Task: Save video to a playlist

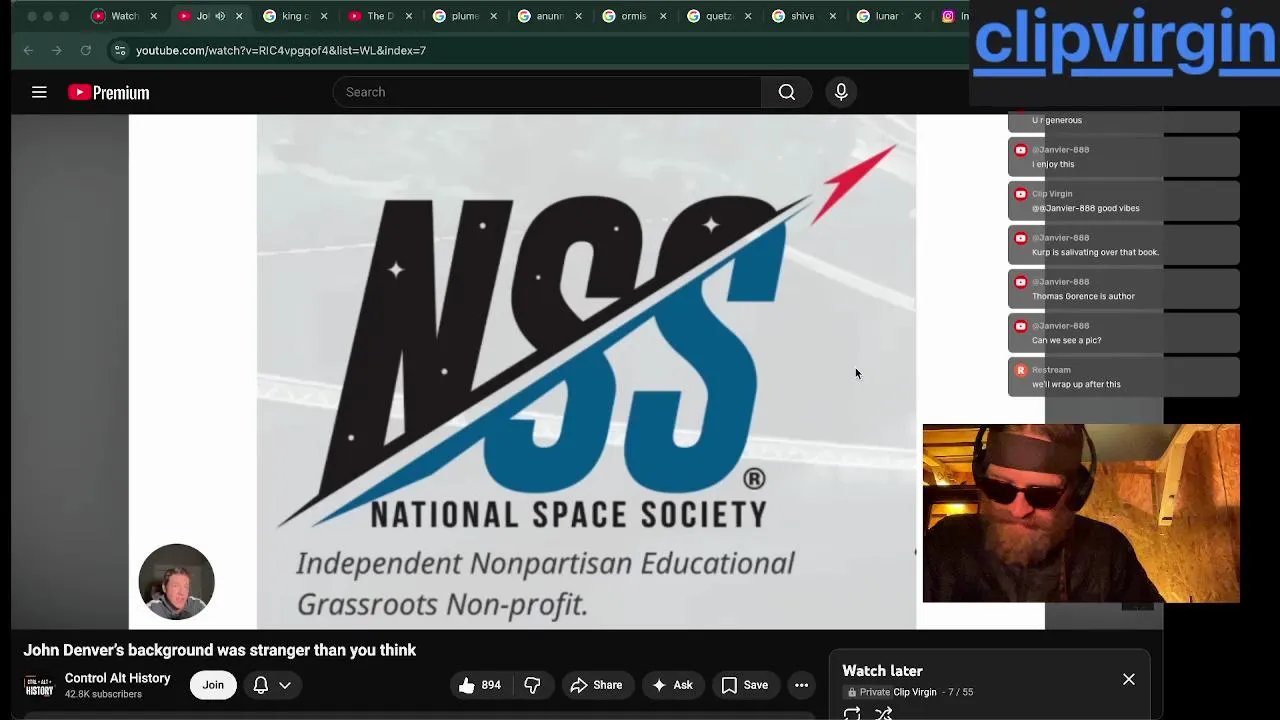Action: point(745,685)
